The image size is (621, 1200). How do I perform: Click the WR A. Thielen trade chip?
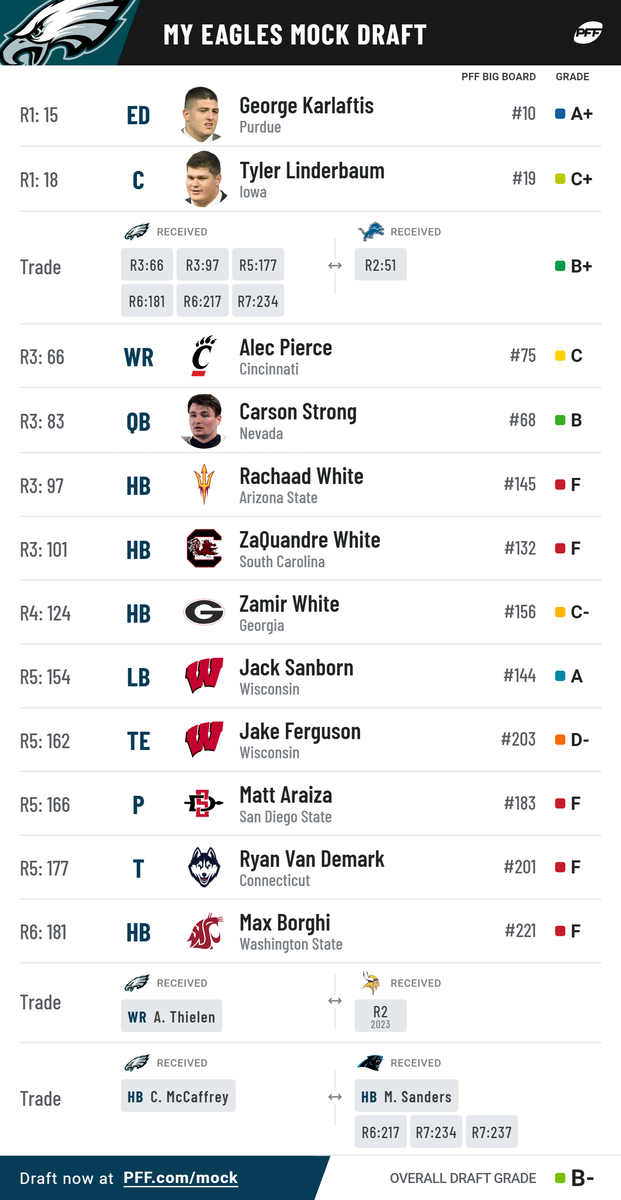pyautogui.click(x=172, y=1017)
